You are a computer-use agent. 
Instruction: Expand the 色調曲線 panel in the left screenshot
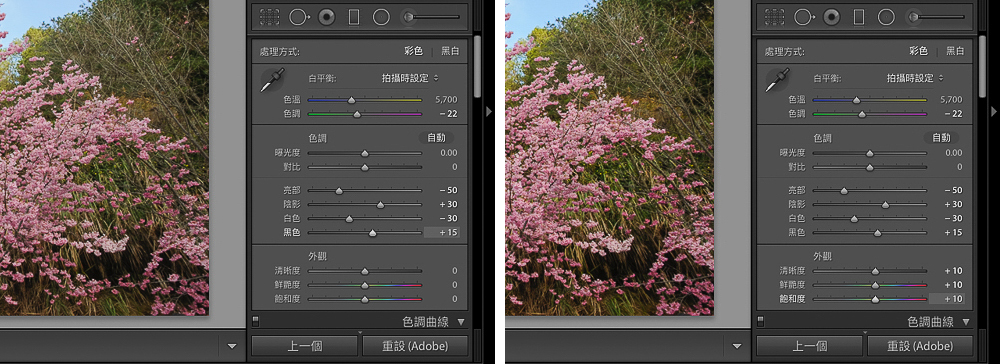tap(461, 322)
